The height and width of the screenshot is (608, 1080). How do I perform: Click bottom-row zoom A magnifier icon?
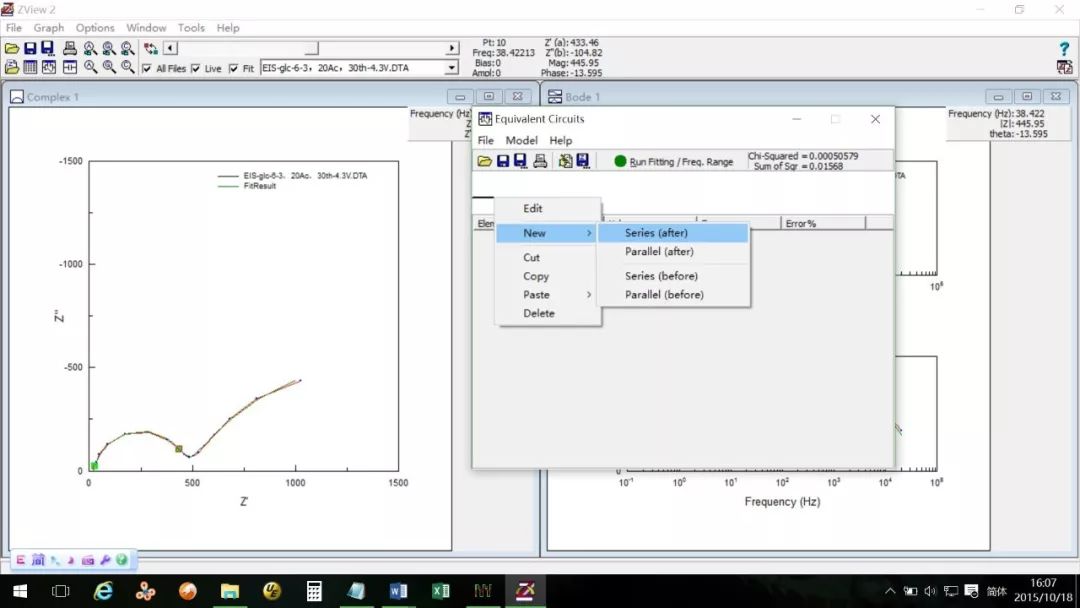(90, 67)
